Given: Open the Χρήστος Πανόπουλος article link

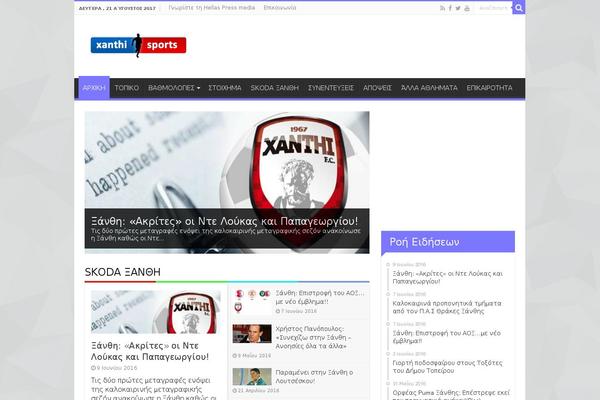Looking at the screenshot, I should tap(313, 337).
